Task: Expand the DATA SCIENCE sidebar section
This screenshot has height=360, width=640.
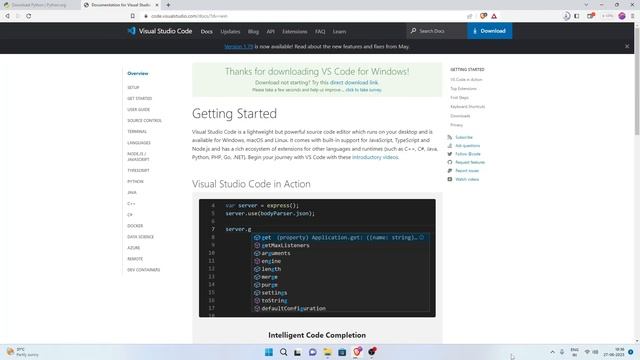Action: [140, 237]
